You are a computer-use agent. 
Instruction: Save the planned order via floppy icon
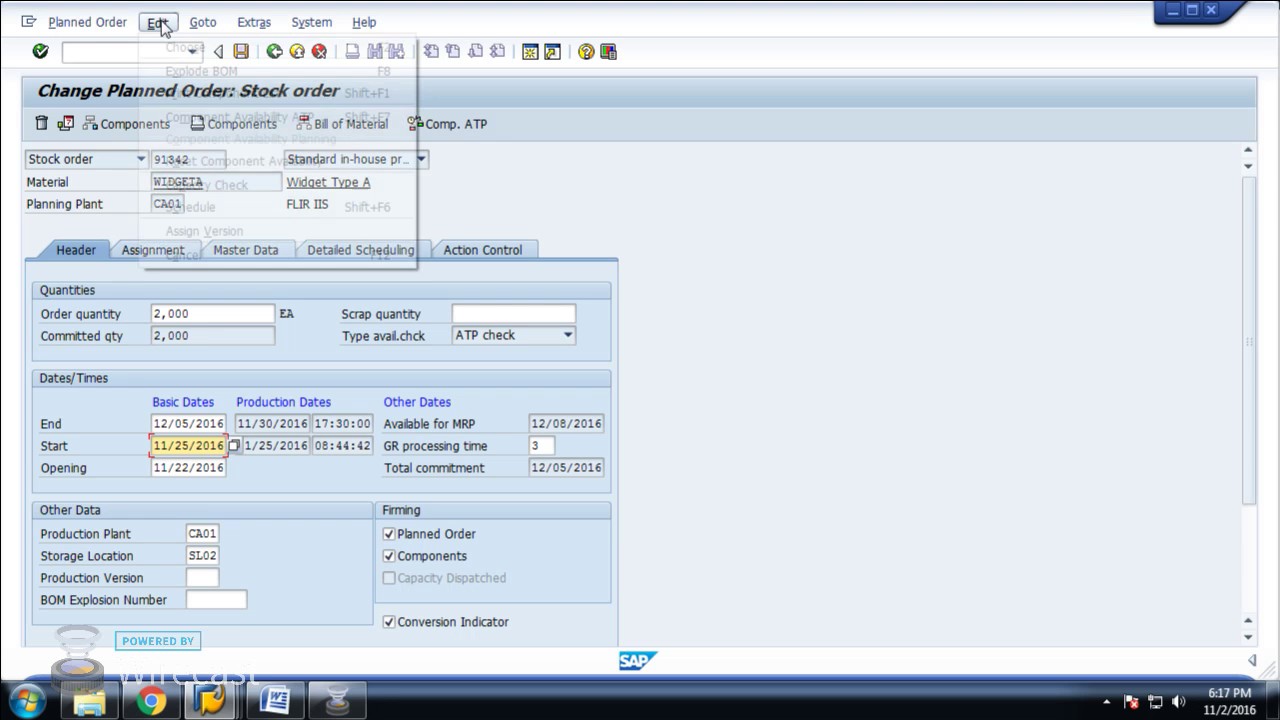click(241, 51)
